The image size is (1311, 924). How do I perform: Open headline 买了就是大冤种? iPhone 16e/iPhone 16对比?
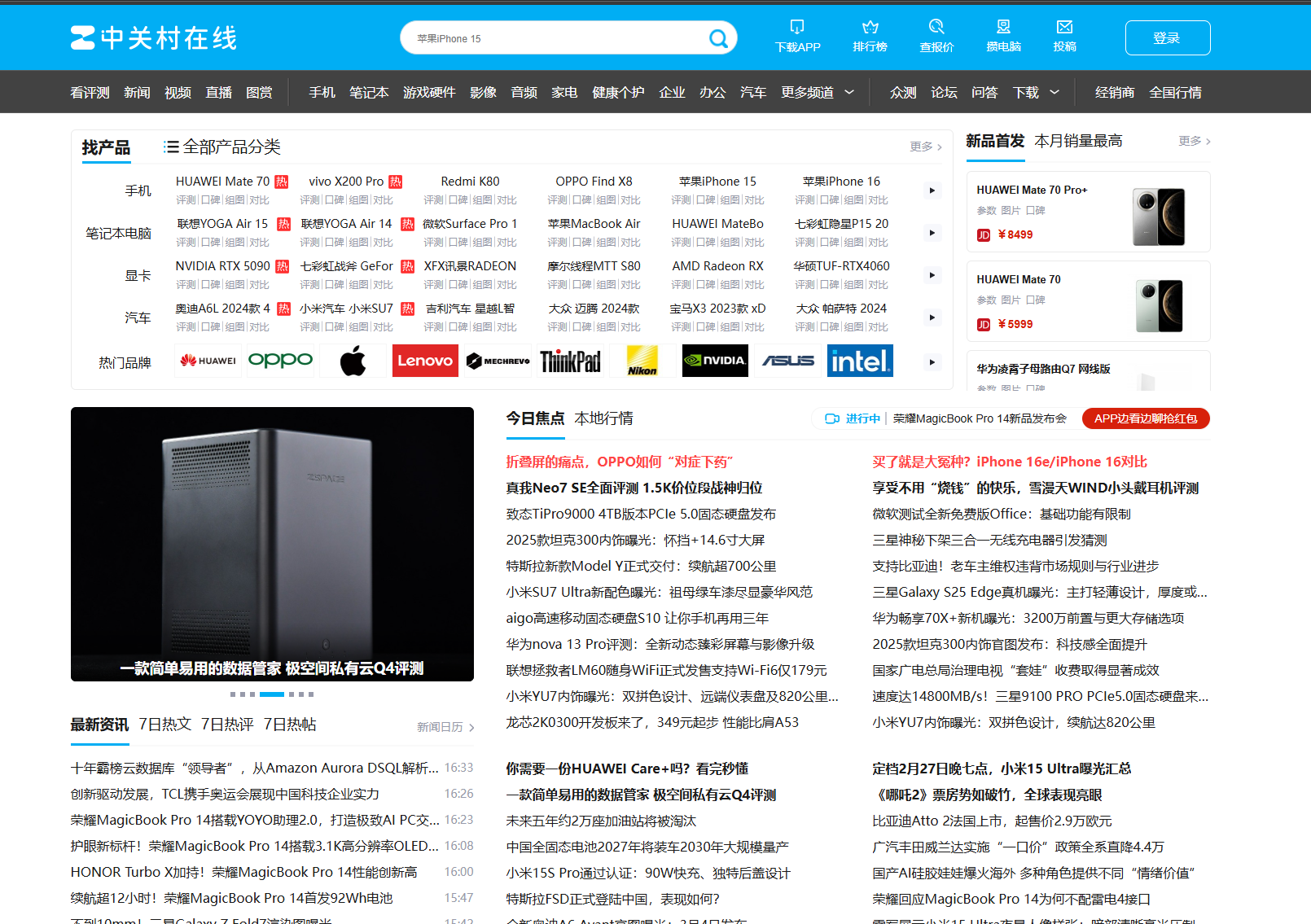coord(1010,462)
